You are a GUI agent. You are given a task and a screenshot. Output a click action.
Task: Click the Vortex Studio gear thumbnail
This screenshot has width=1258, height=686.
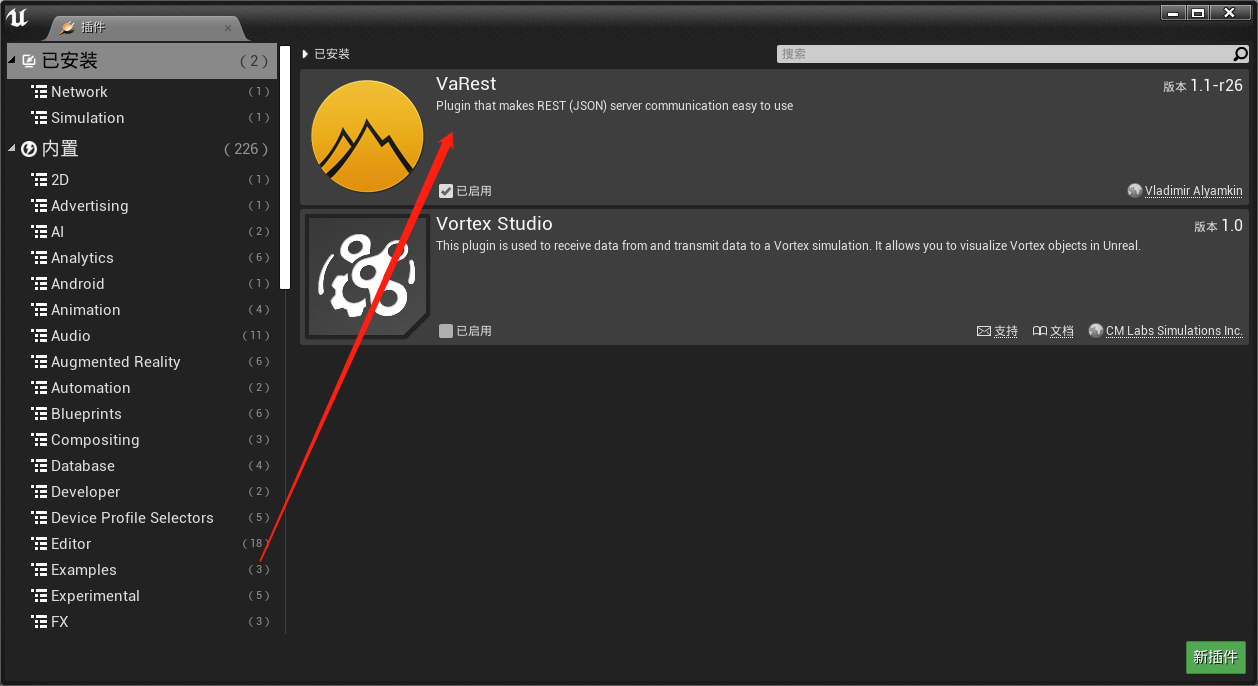367,277
